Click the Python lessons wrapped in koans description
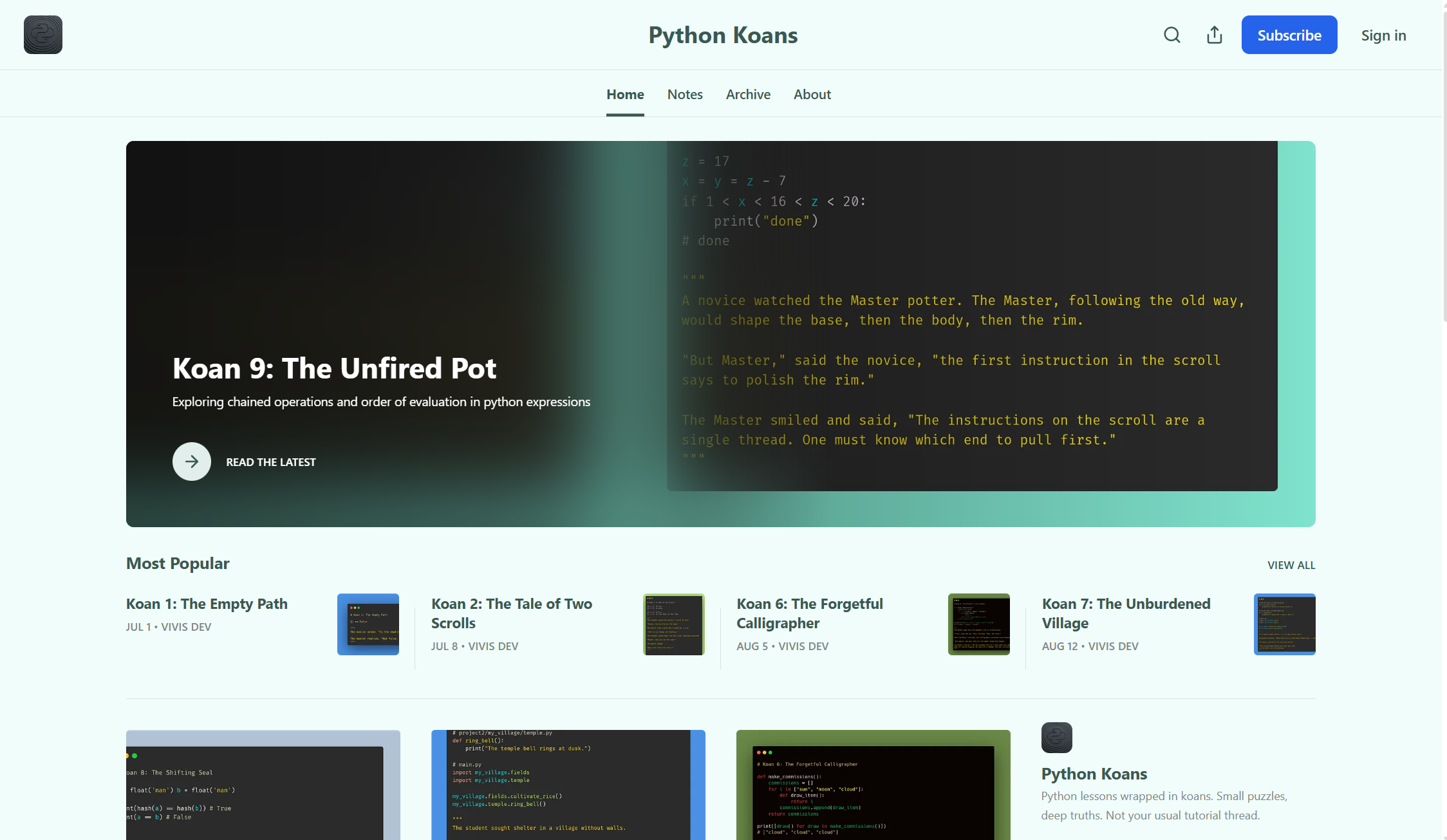The height and width of the screenshot is (840, 1447). (1164, 806)
